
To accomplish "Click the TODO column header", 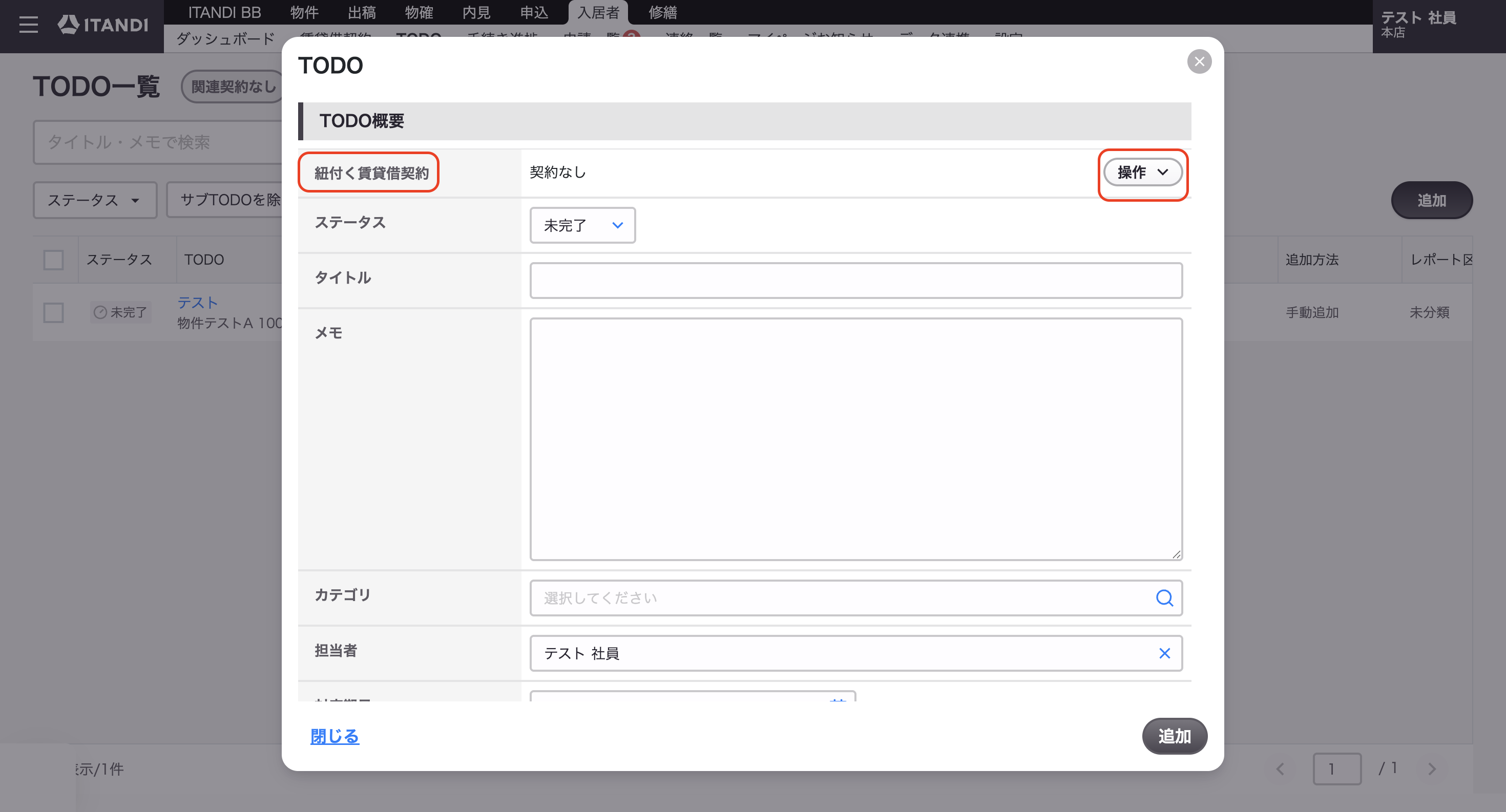I will point(204,260).
